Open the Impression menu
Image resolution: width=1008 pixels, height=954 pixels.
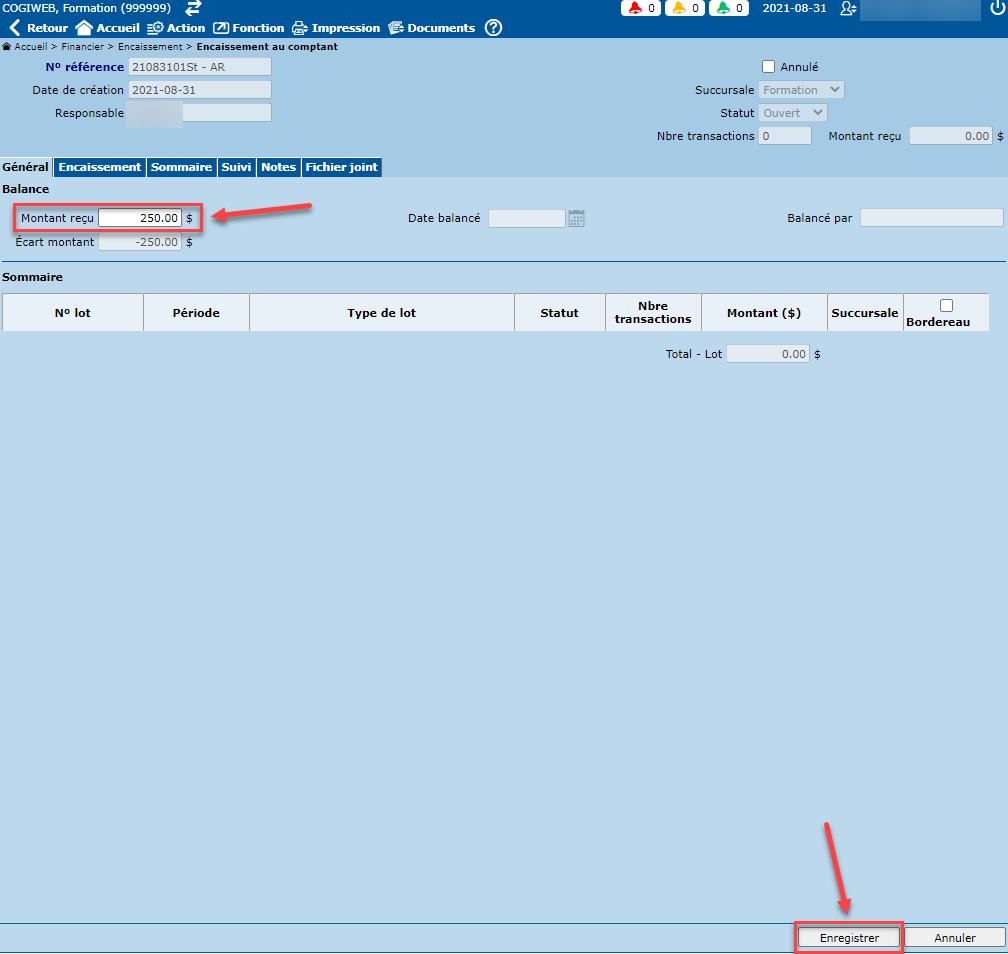336,28
